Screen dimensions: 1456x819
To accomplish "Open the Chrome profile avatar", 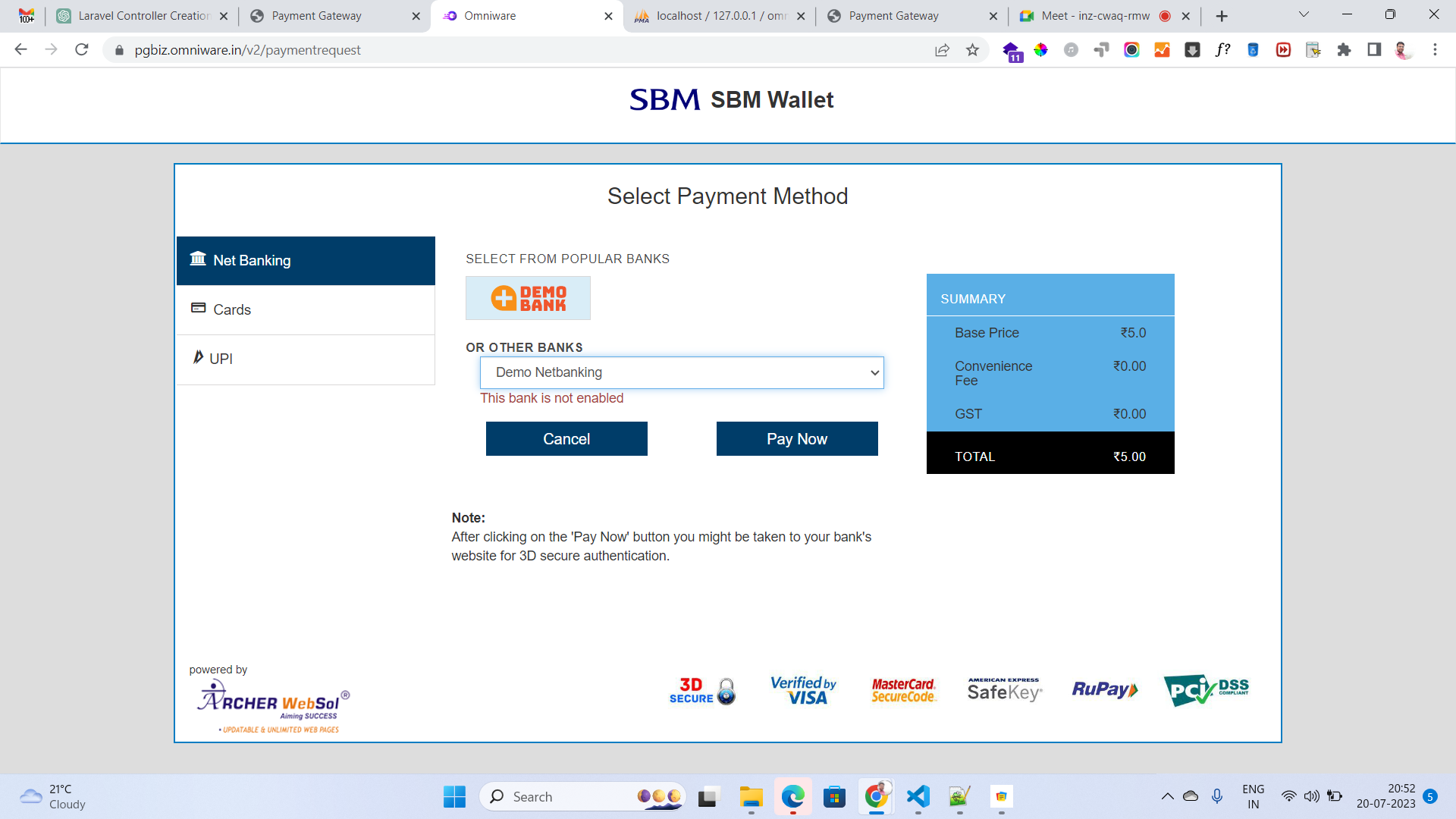I will 1404,50.
